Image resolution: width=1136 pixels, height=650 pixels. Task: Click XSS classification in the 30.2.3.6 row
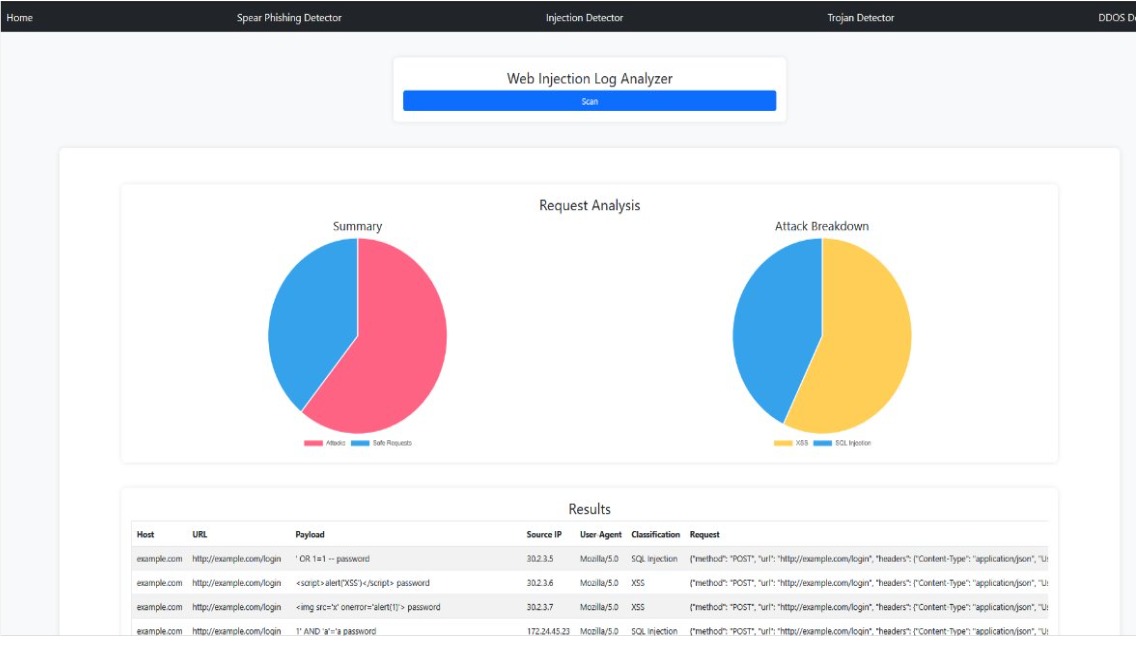638,583
